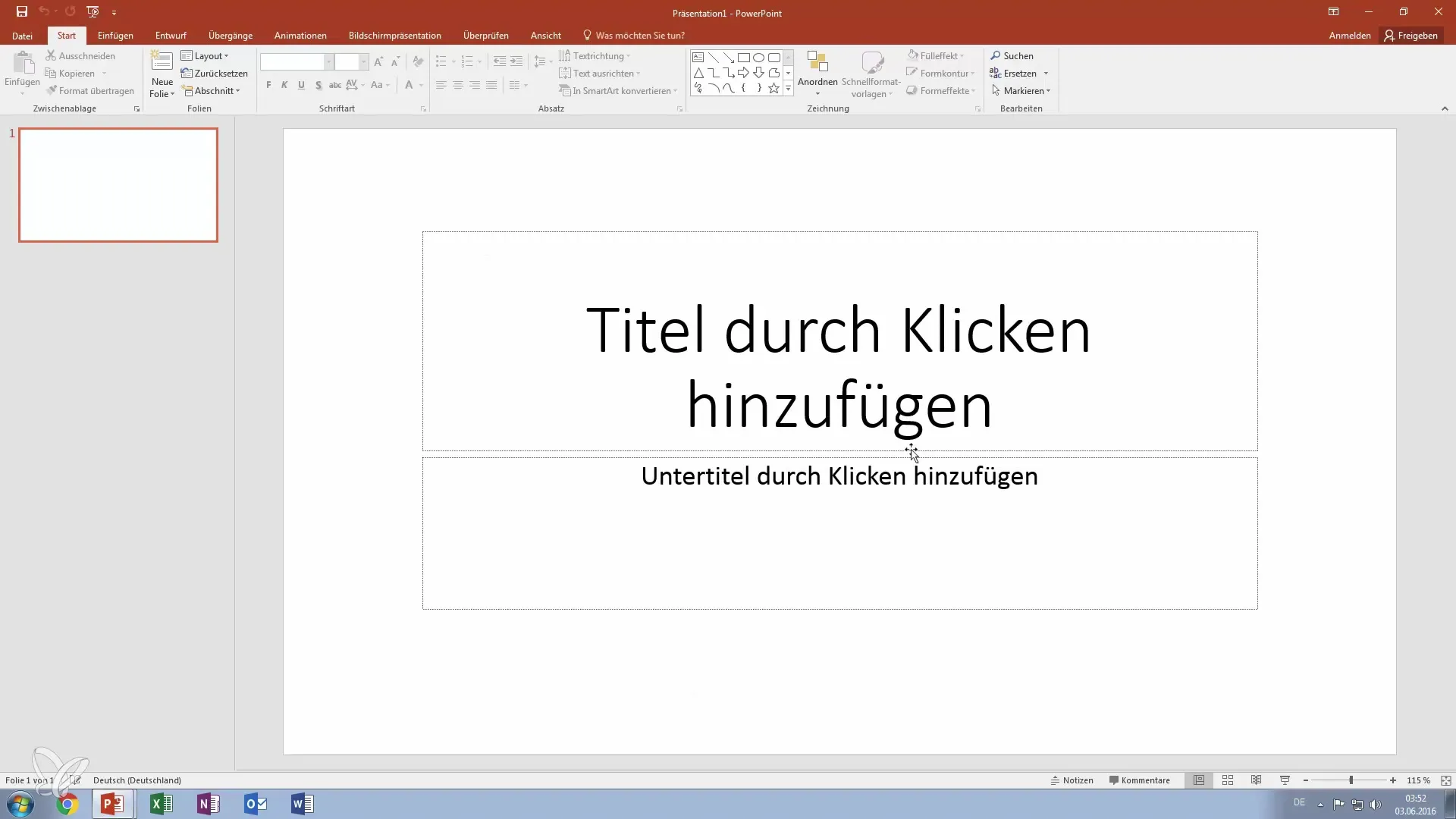Click the Freigeben share button
Viewport: 1456px width, 819px height.
[x=1411, y=36]
